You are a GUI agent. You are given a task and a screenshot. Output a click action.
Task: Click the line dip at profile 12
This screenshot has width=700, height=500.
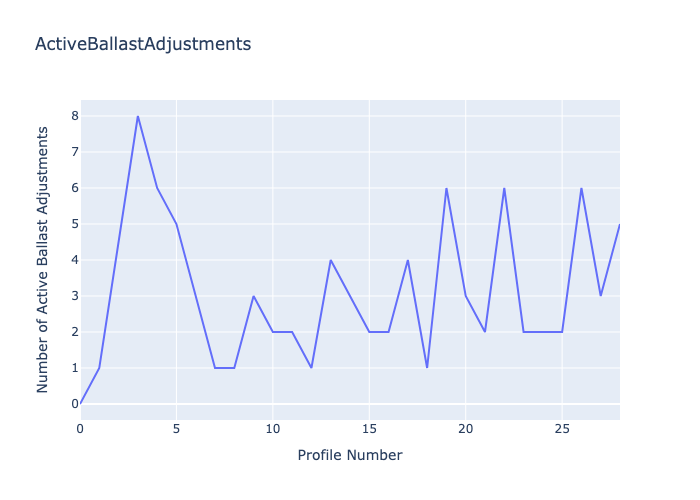(x=311, y=368)
